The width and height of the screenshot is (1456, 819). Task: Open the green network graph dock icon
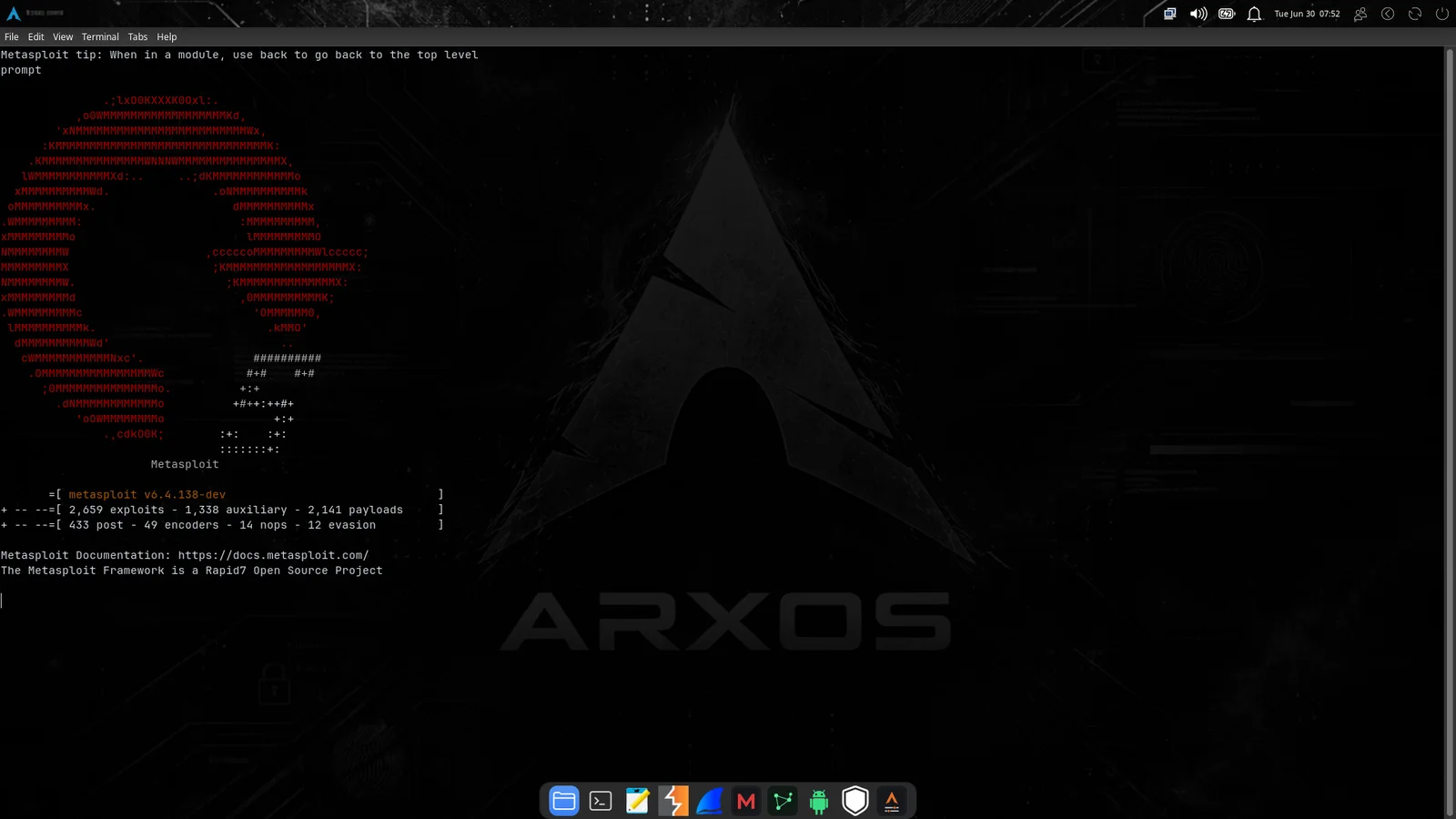[x=783, y=801]
